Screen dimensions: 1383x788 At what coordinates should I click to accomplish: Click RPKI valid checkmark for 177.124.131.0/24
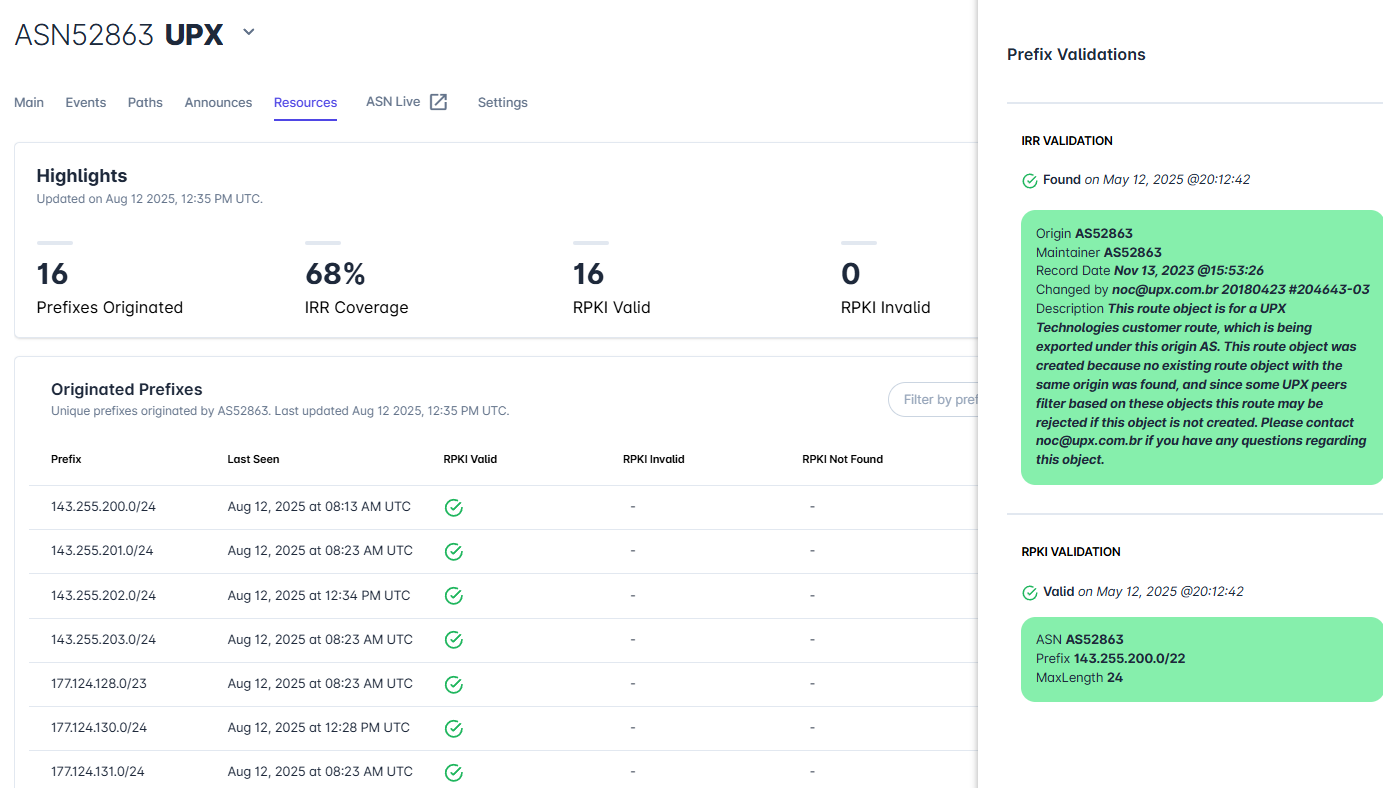453,772
